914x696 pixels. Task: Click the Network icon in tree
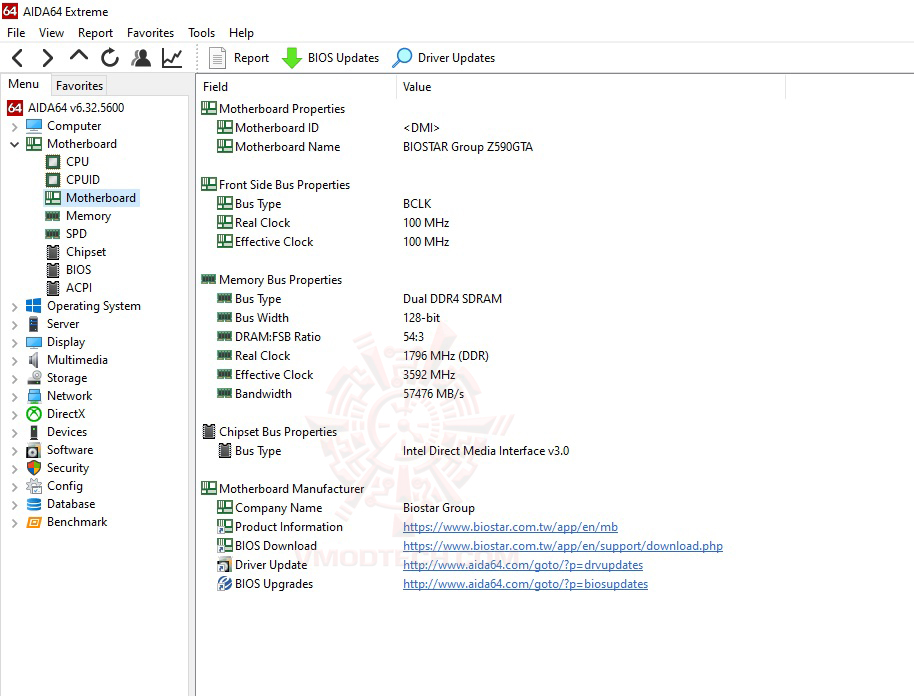click(x=34, y=396)
